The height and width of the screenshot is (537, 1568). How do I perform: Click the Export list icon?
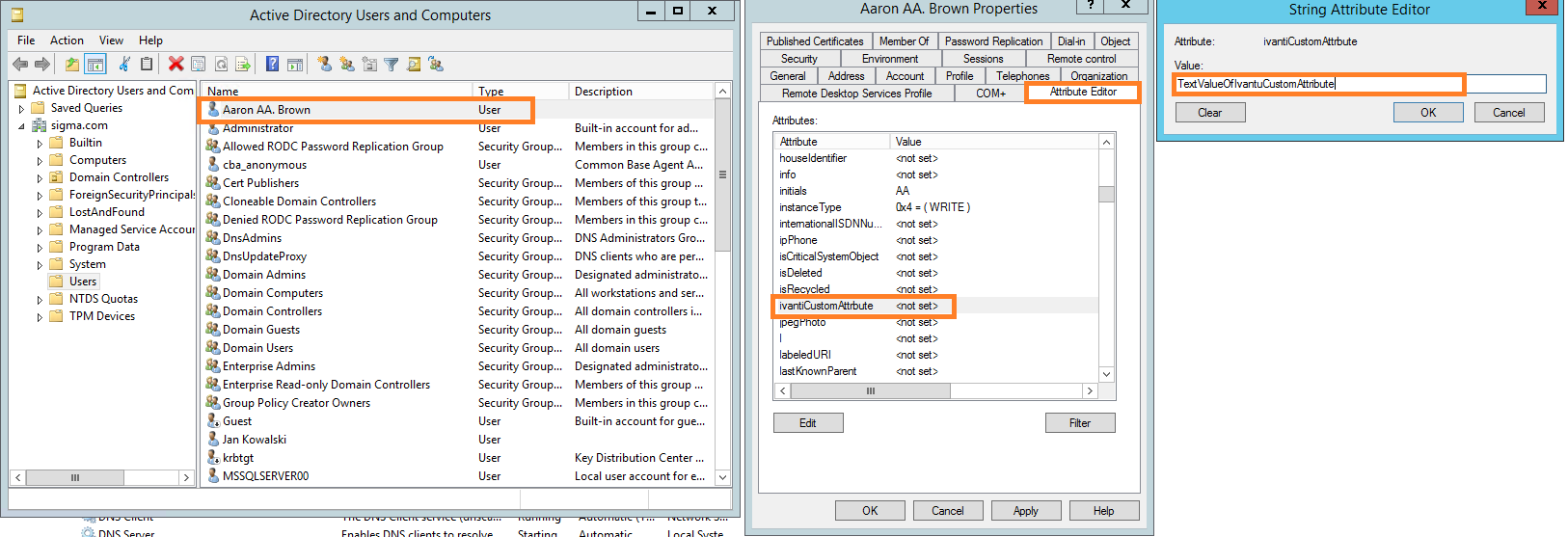click(x=243, y=65)
